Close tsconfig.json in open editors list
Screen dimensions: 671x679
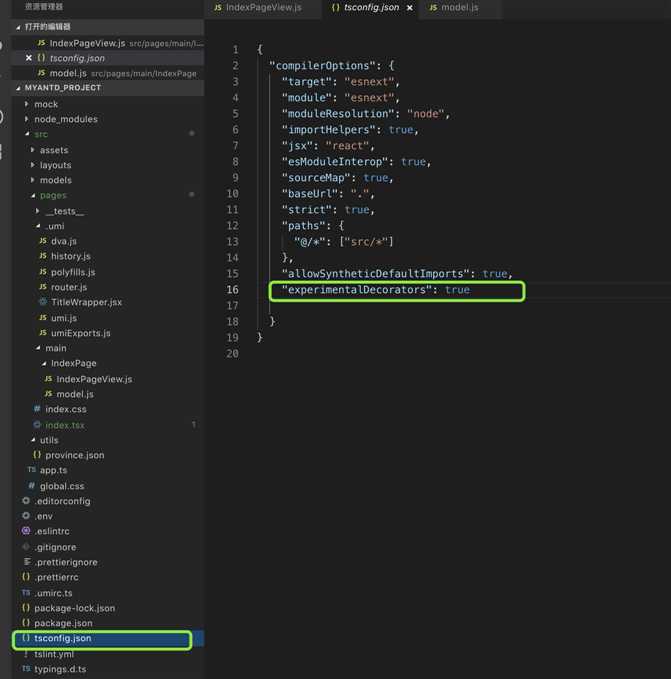29,58
